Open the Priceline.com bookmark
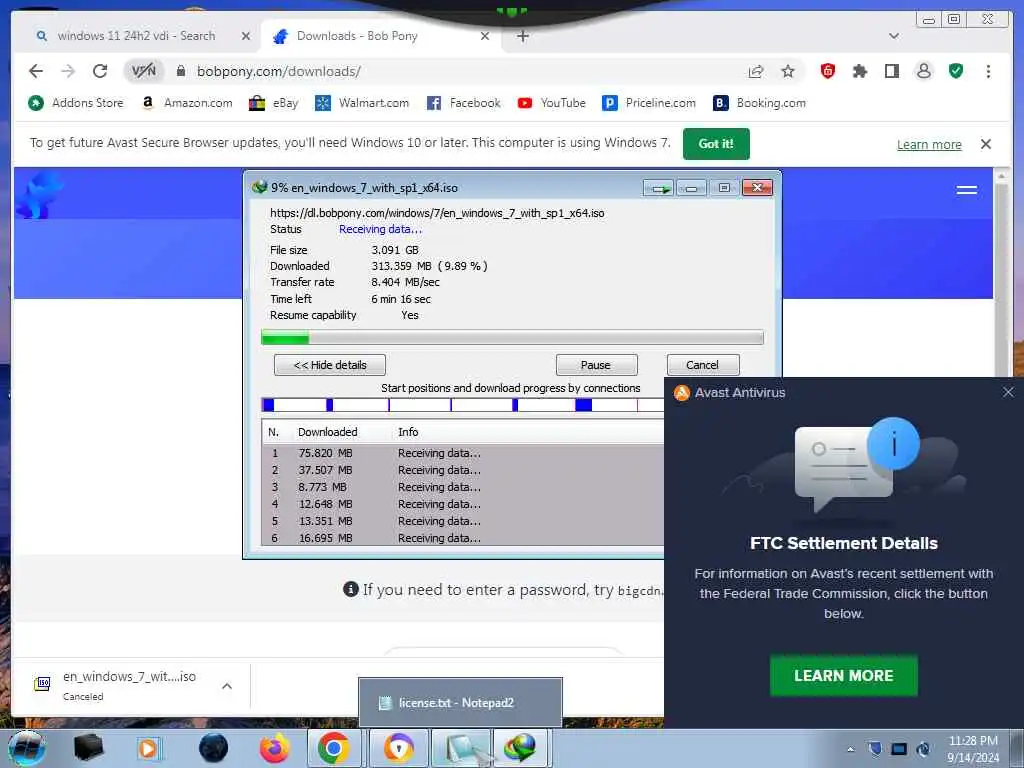This screenshot has height=768, width=1024. click(x=649, y=103)
